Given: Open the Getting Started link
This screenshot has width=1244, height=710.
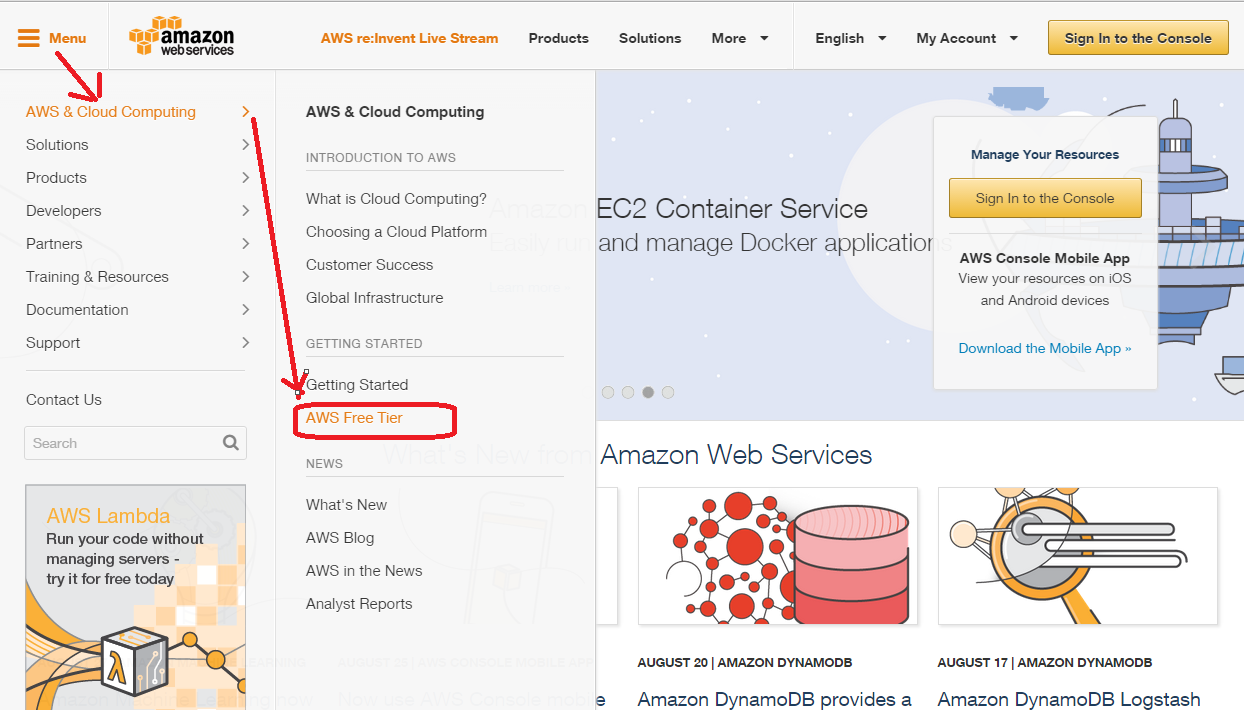Looking at the screenshot, I should click(357, 385).
